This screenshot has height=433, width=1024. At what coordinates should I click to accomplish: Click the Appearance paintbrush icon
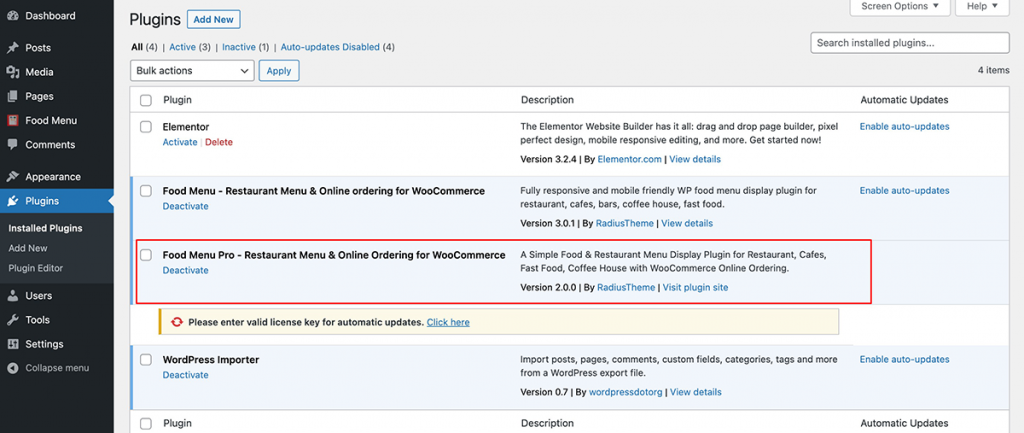[12, 176]
